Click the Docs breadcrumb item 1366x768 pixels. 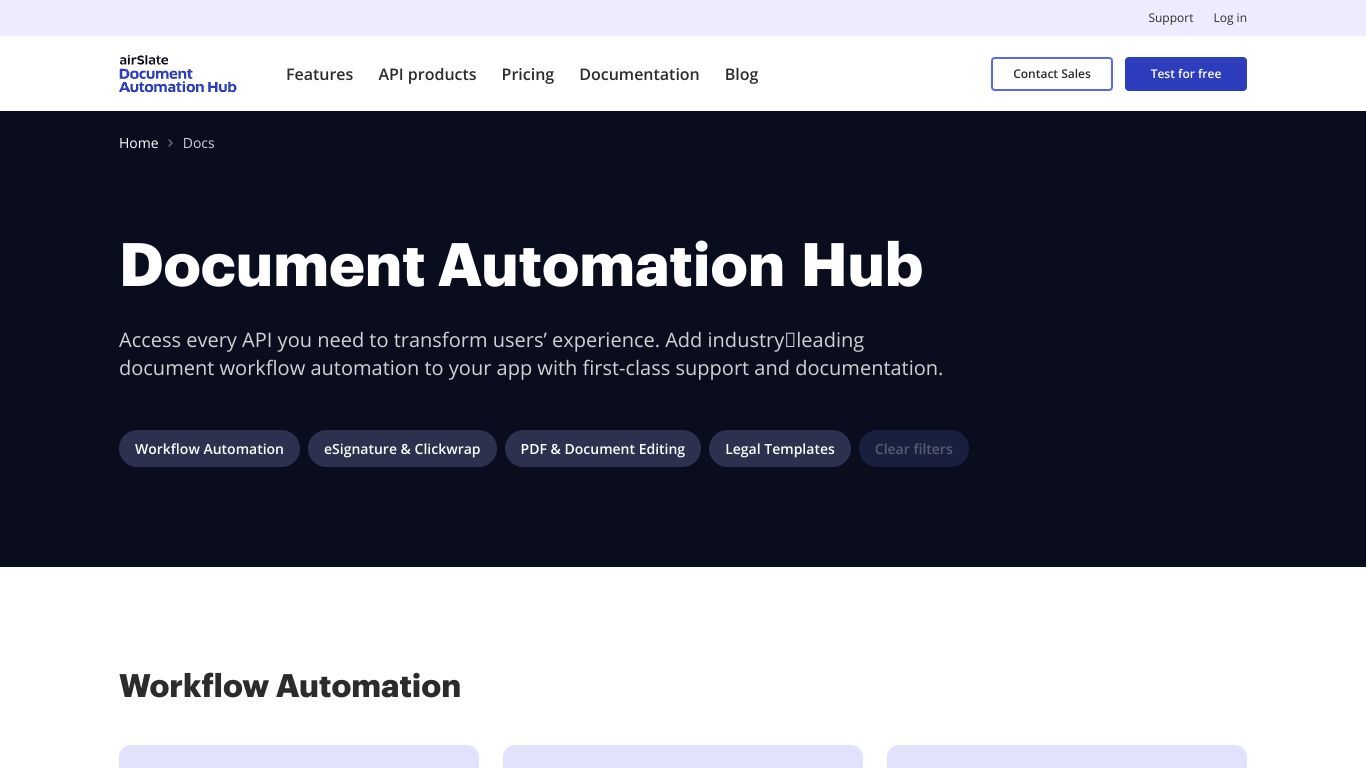click(x=198, y=143)
